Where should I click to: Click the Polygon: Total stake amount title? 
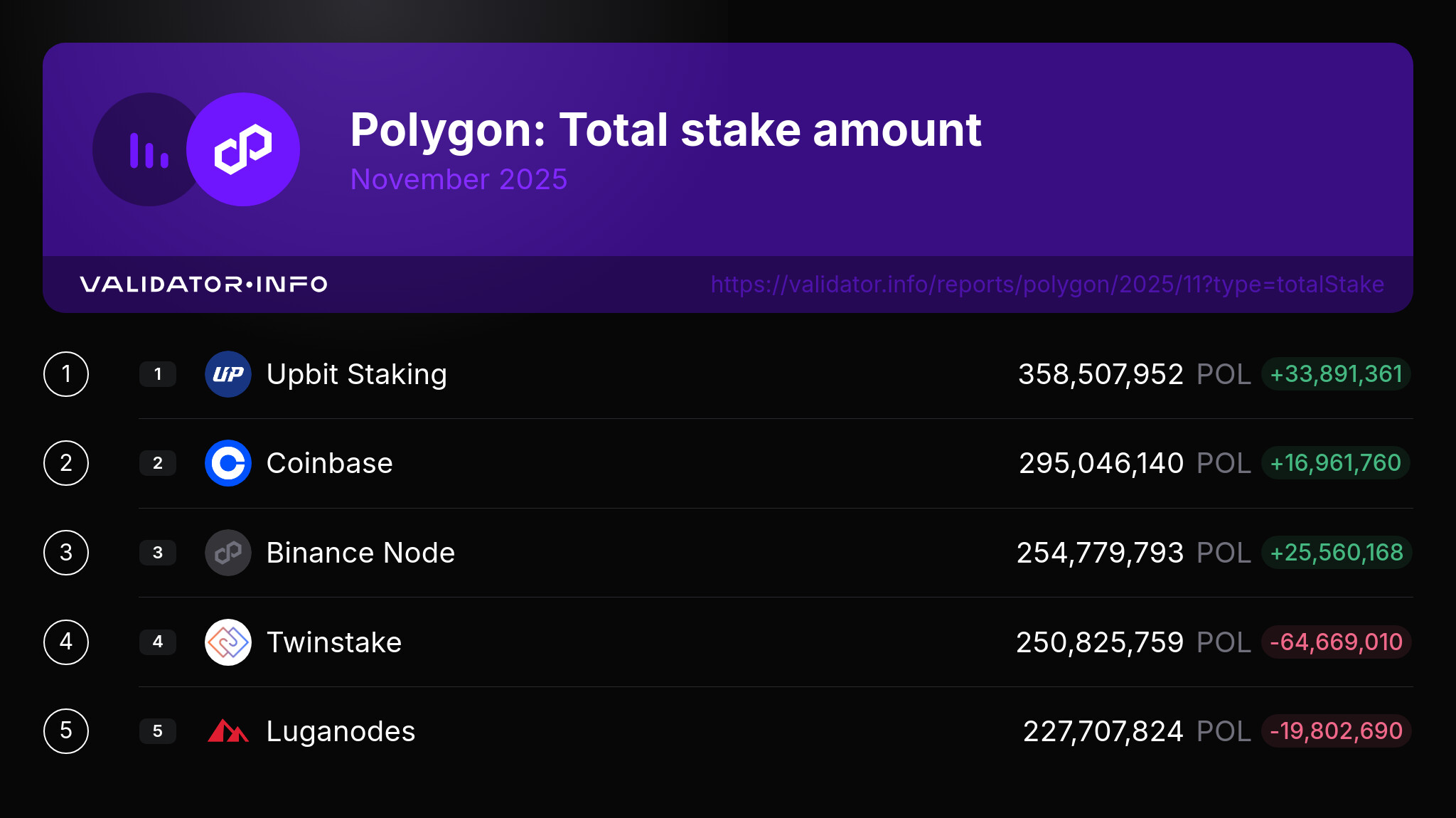point(665,130)
